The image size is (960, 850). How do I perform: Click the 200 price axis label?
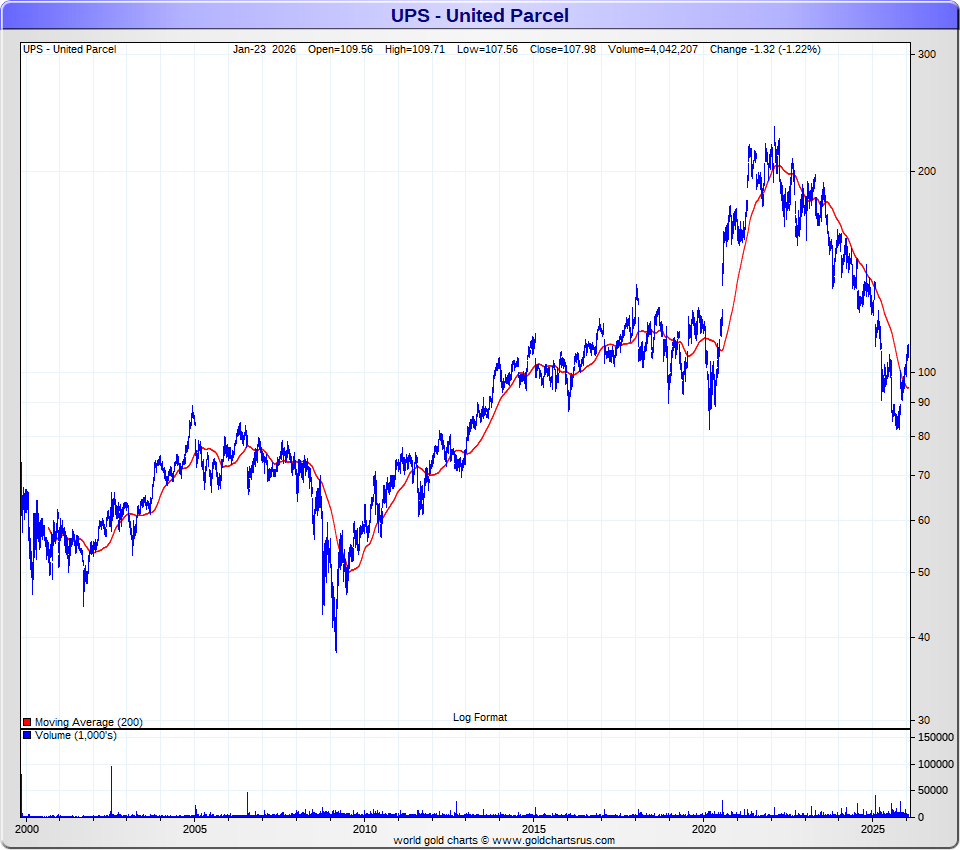coord(927,171)
